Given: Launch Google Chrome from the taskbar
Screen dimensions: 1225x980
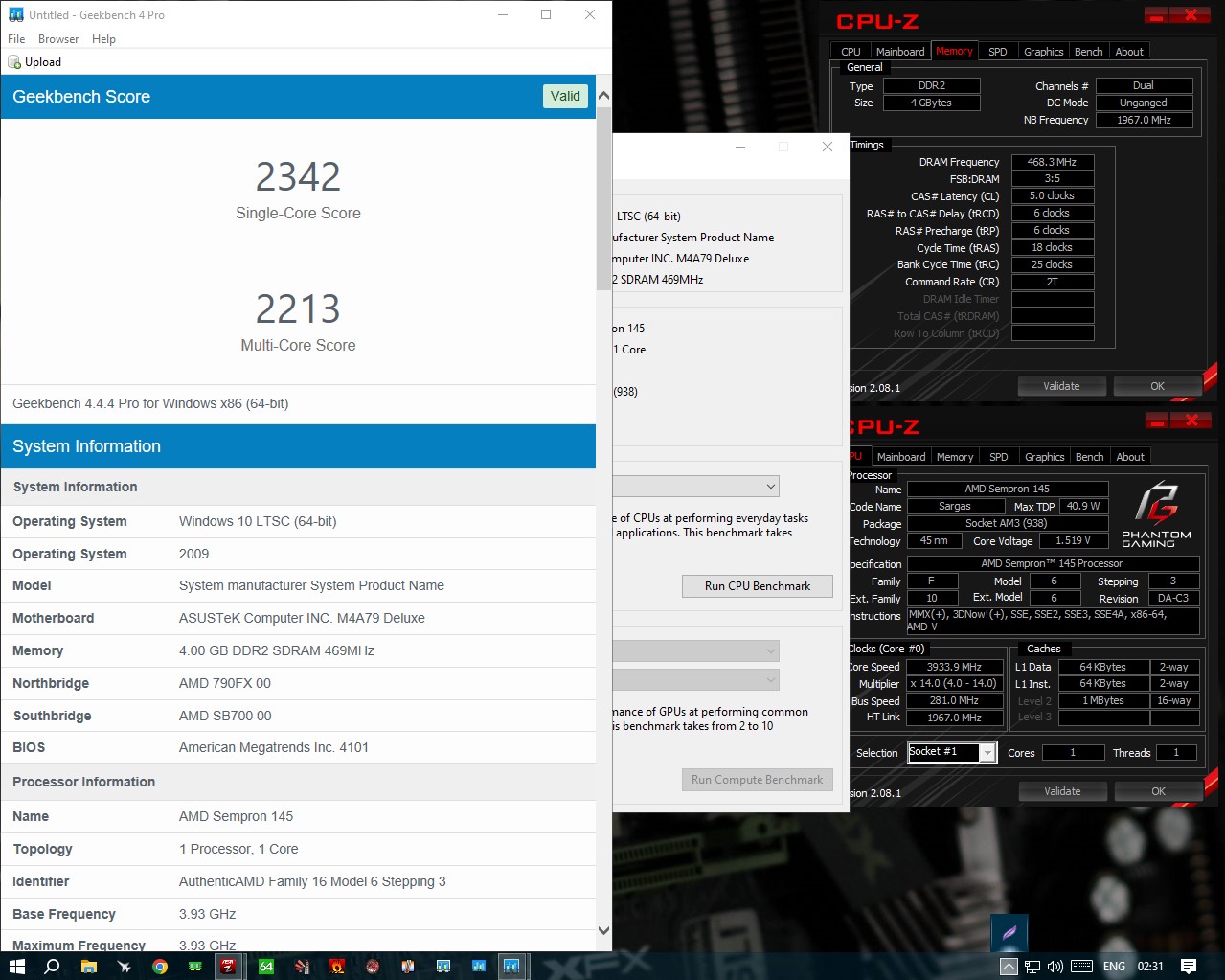Looking at the screenshot, I should tap(160, 966).
